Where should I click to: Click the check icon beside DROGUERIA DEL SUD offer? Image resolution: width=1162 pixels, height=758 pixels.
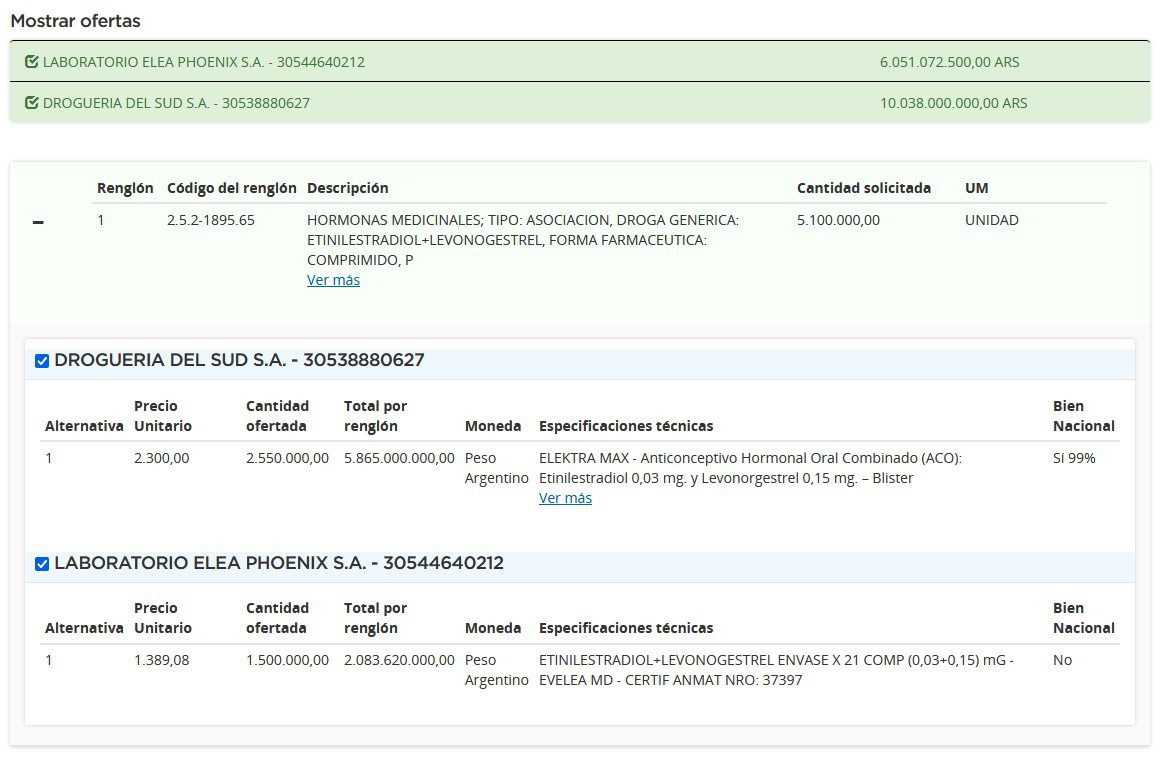pos(31,103)
